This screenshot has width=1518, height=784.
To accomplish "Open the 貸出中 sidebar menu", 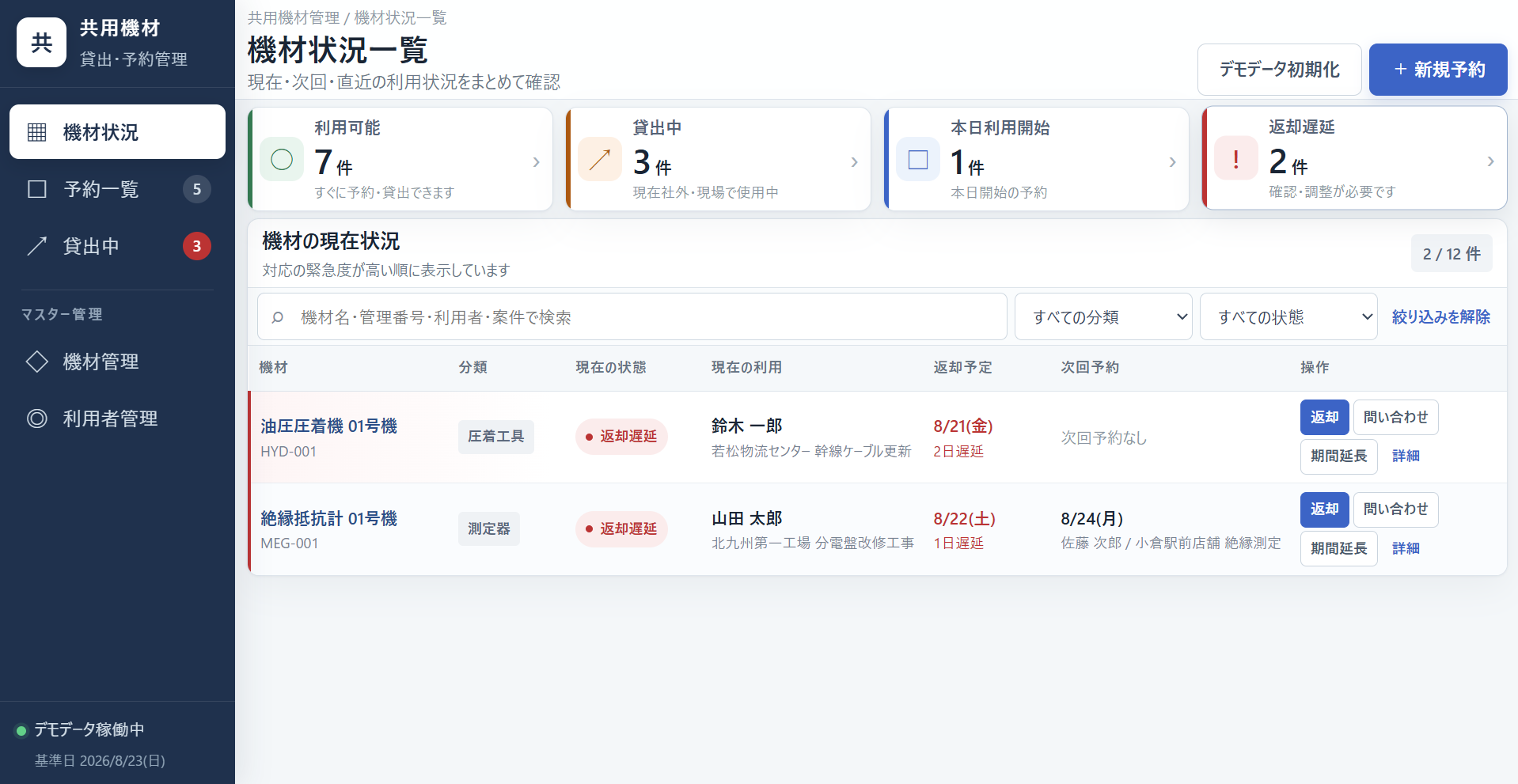I will [117, 246].
